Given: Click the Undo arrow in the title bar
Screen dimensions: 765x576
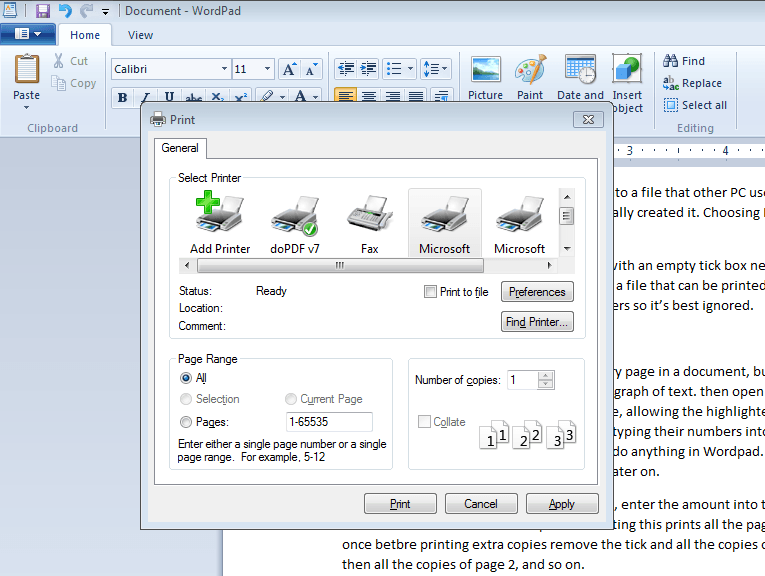Looking at the screenshot, I should click(x=65, y=10).
